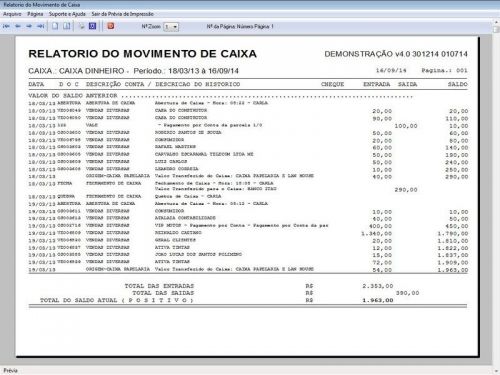Go to next page arrow
The image size is (500, 375).
(29, 26)
